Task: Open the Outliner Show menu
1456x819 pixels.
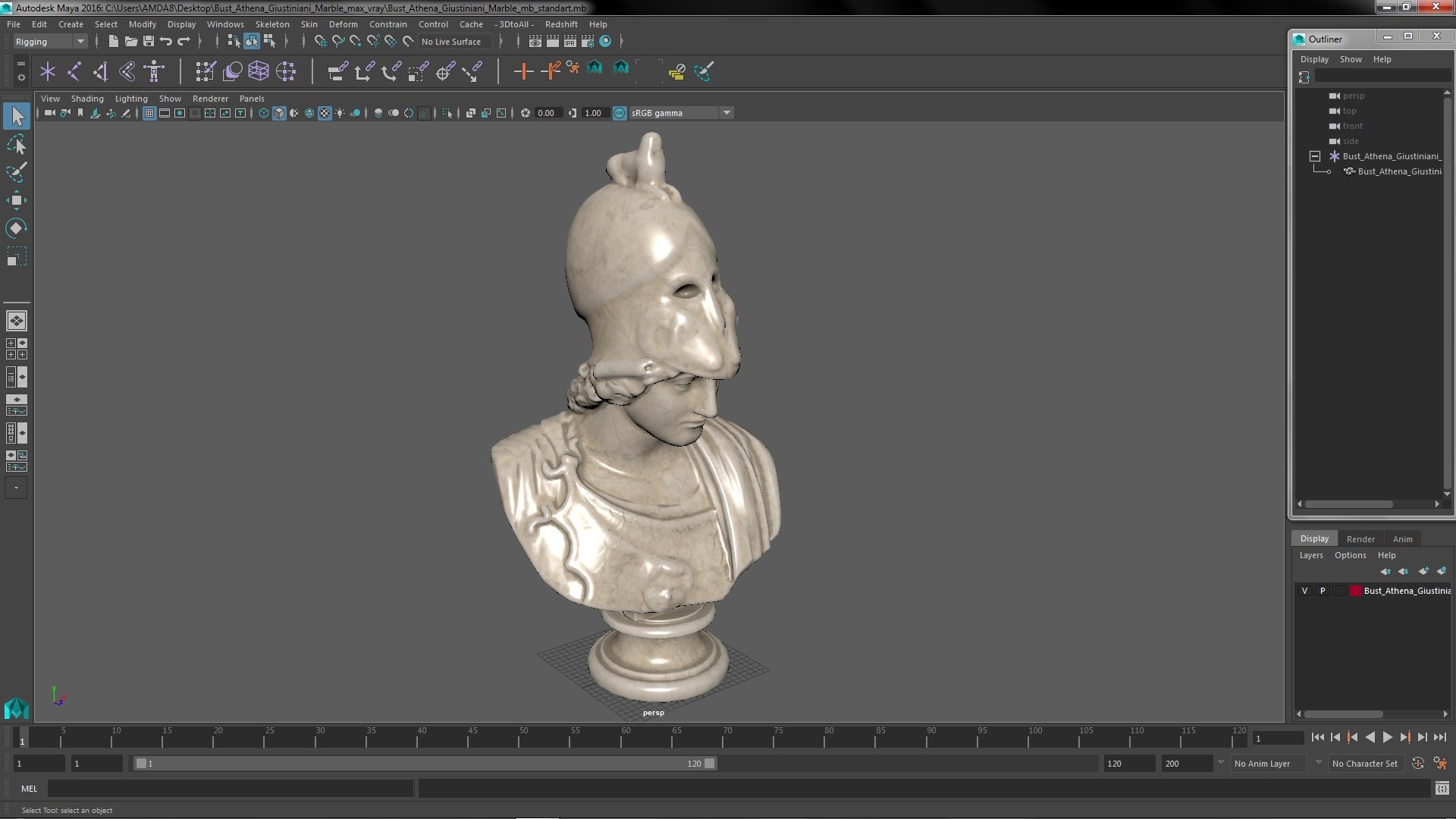Action: click(x=1351, y=59)
